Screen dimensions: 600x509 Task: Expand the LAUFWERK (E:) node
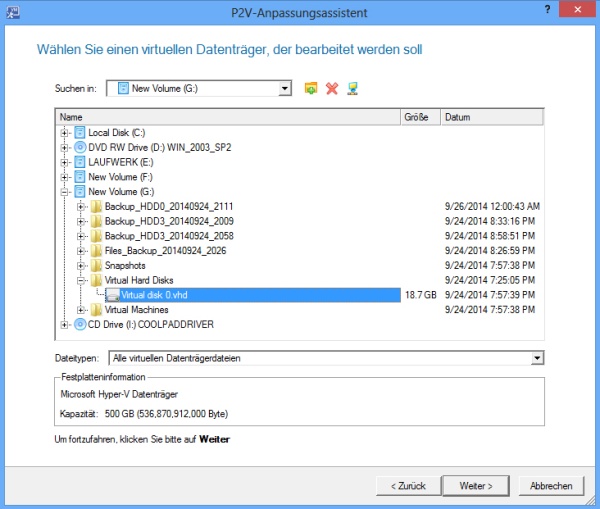(64, 162)
